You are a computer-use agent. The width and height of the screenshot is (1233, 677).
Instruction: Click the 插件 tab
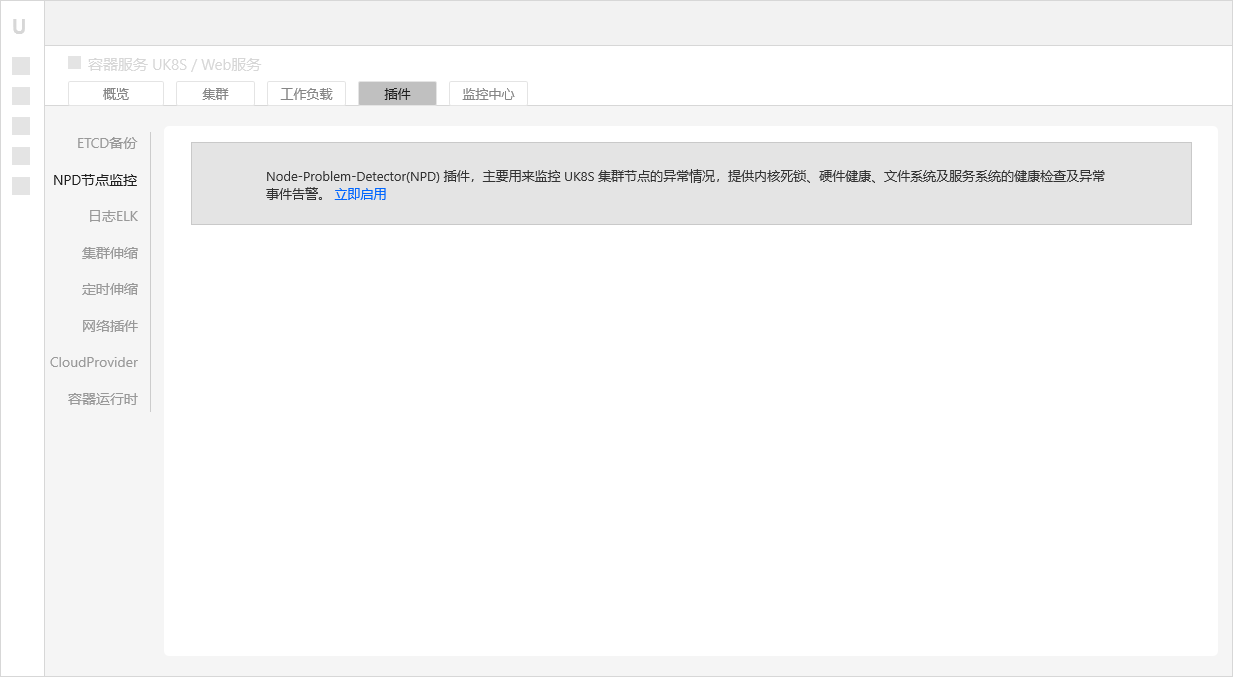coord(397,94)
